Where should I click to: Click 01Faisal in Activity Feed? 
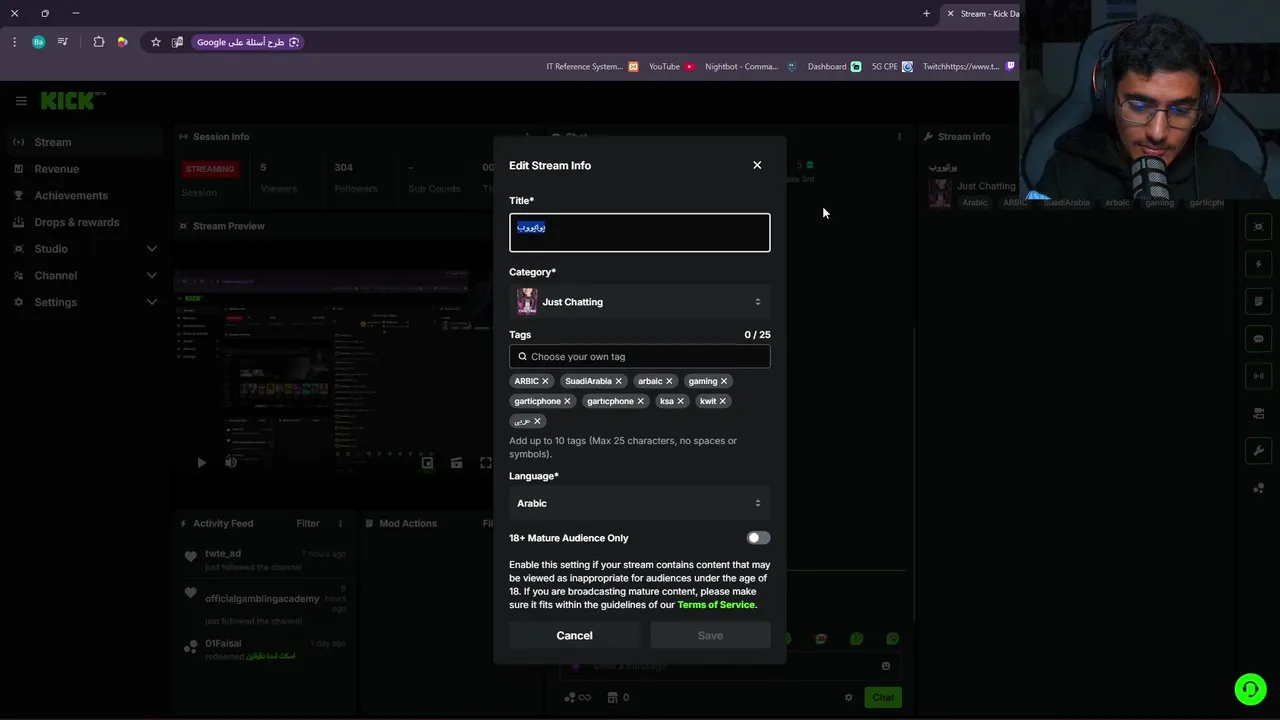[x=223, y=643]
